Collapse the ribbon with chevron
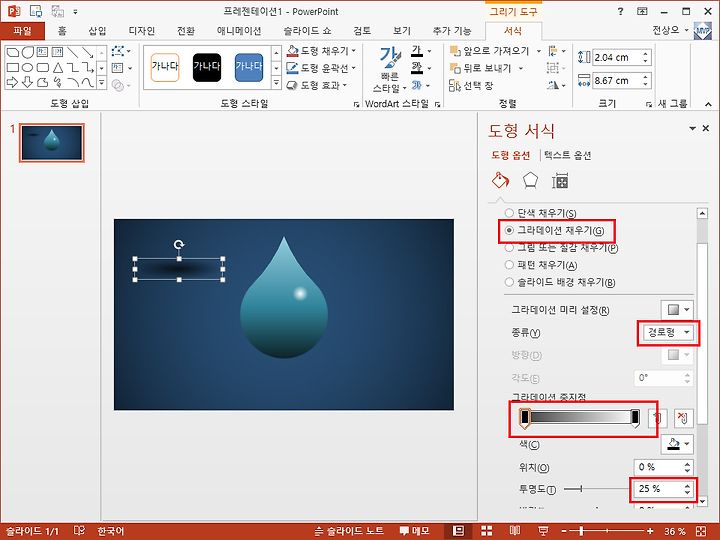Image resolution: width=720 pixels, height=540 pixels. [708, 105]
